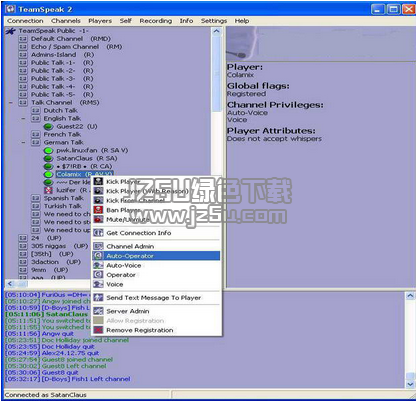Click luzifer's muted red cross icon

49,190
